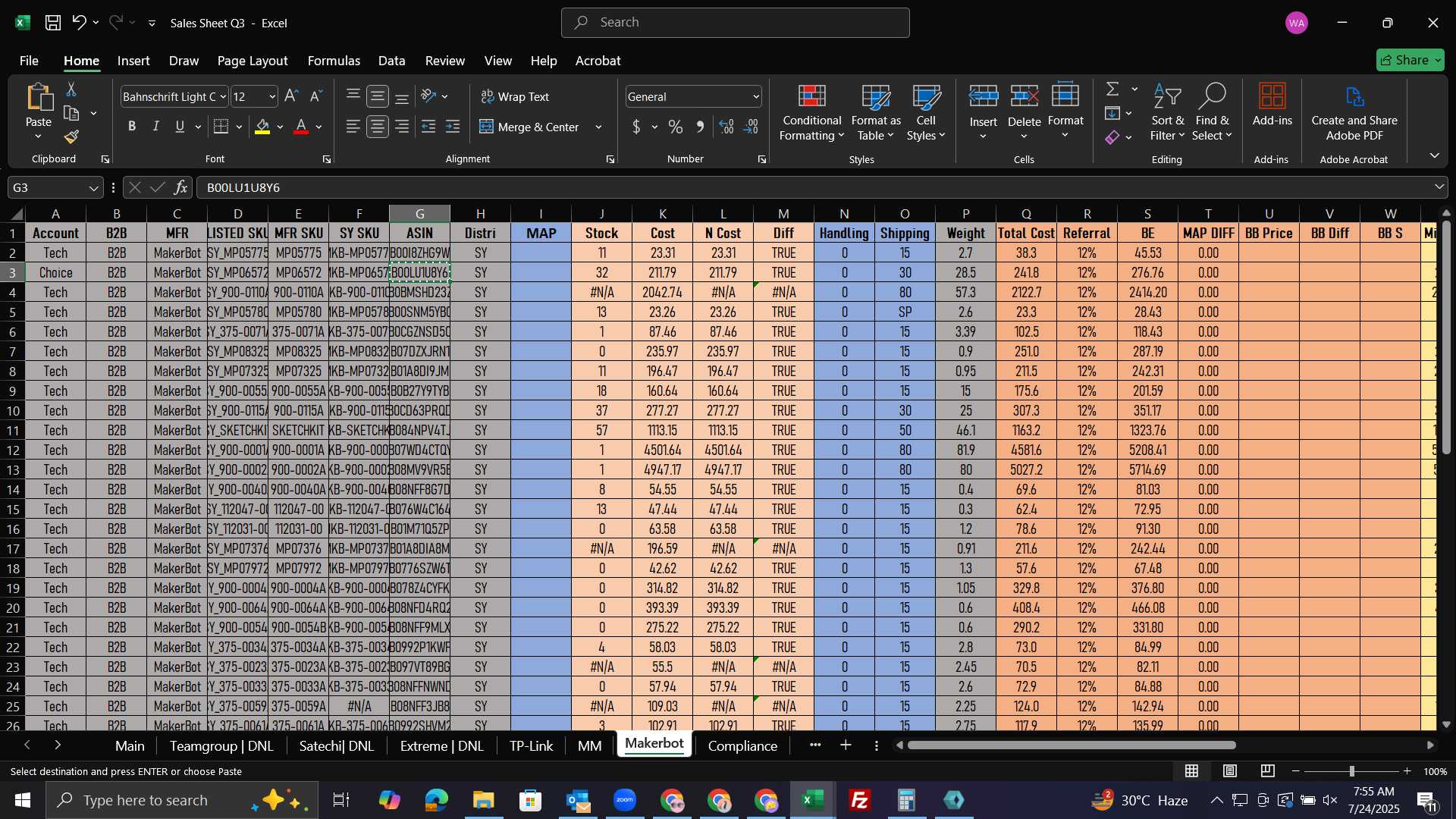Click the Paste clipboard icon
The height and width of the screenshot is (819, 1456).
[39, 99]
